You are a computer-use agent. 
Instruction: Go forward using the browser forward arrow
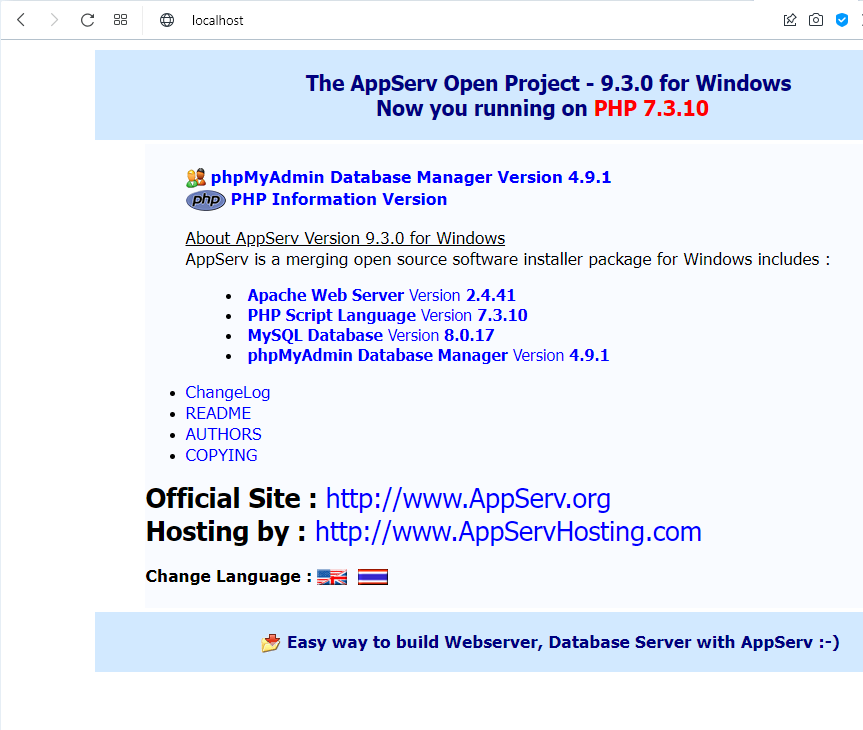pyautogui.click(x=54, y=20)
